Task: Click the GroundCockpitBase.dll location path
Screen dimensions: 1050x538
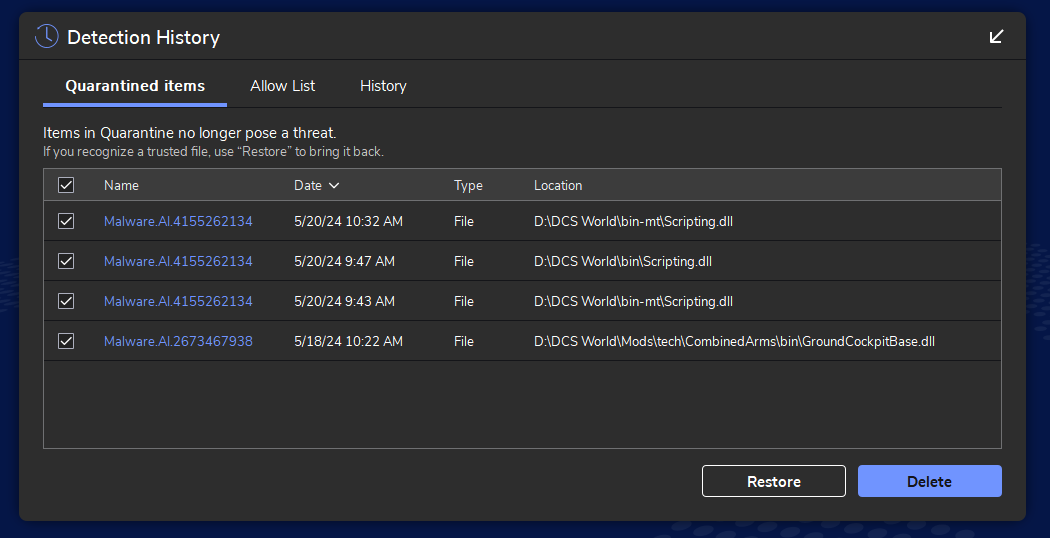Action: (734, 341)
